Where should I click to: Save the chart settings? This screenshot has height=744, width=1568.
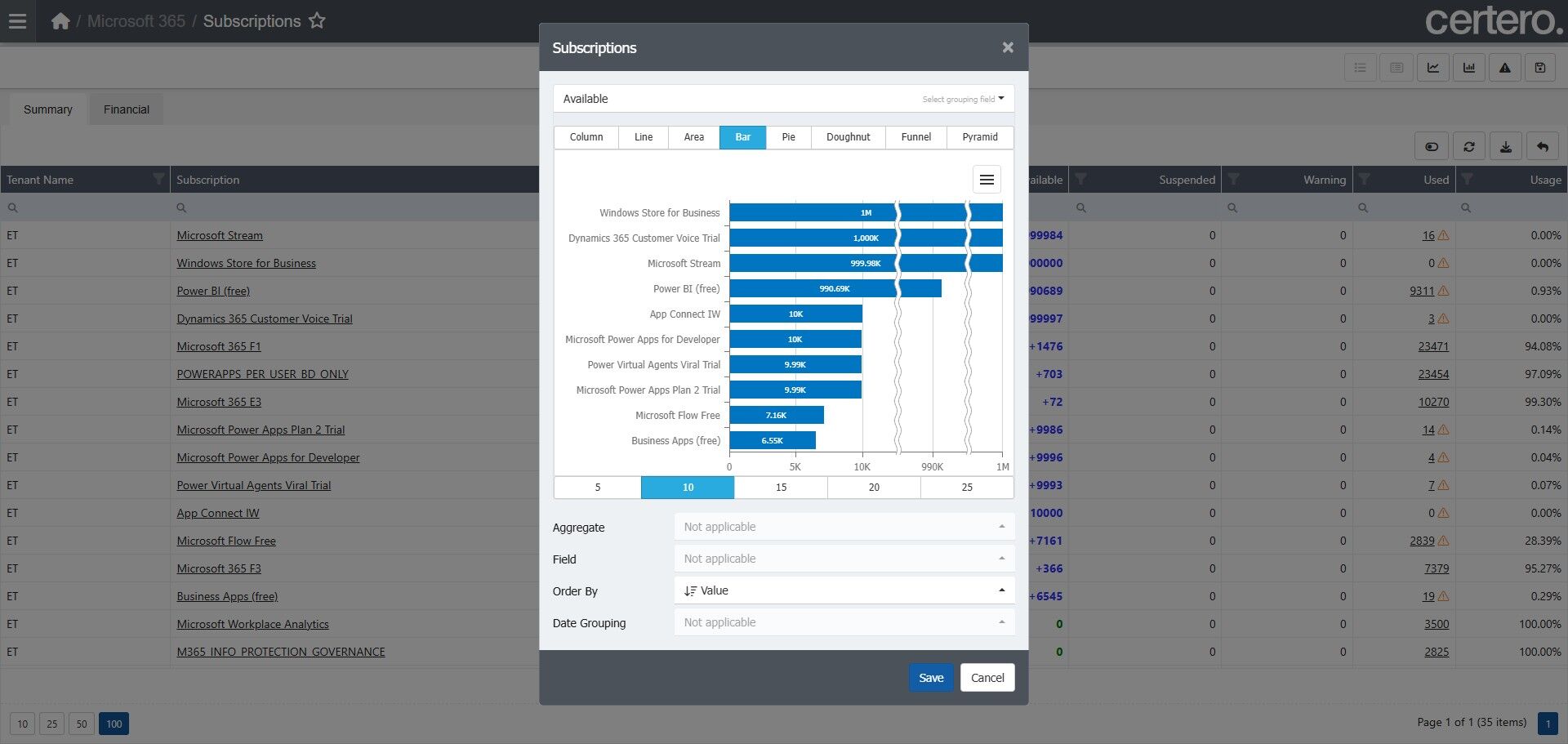pyautogui.click(x=931, y=678)
